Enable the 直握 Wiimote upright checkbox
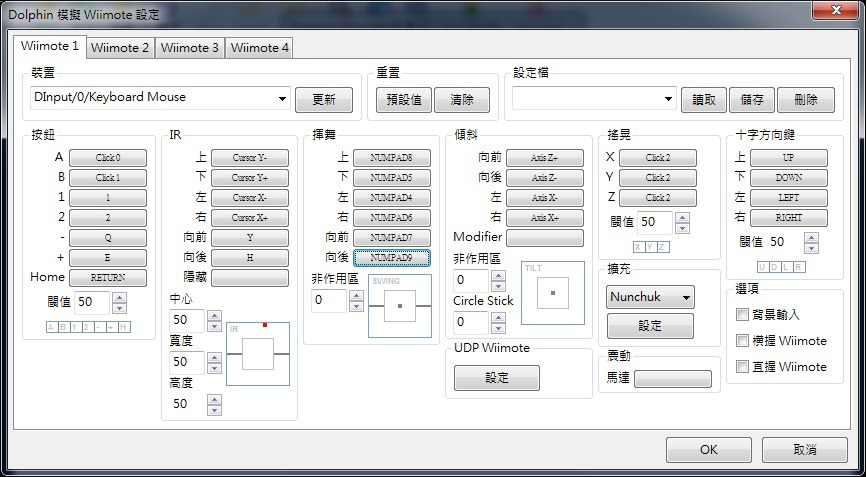 tap(742, 366)
